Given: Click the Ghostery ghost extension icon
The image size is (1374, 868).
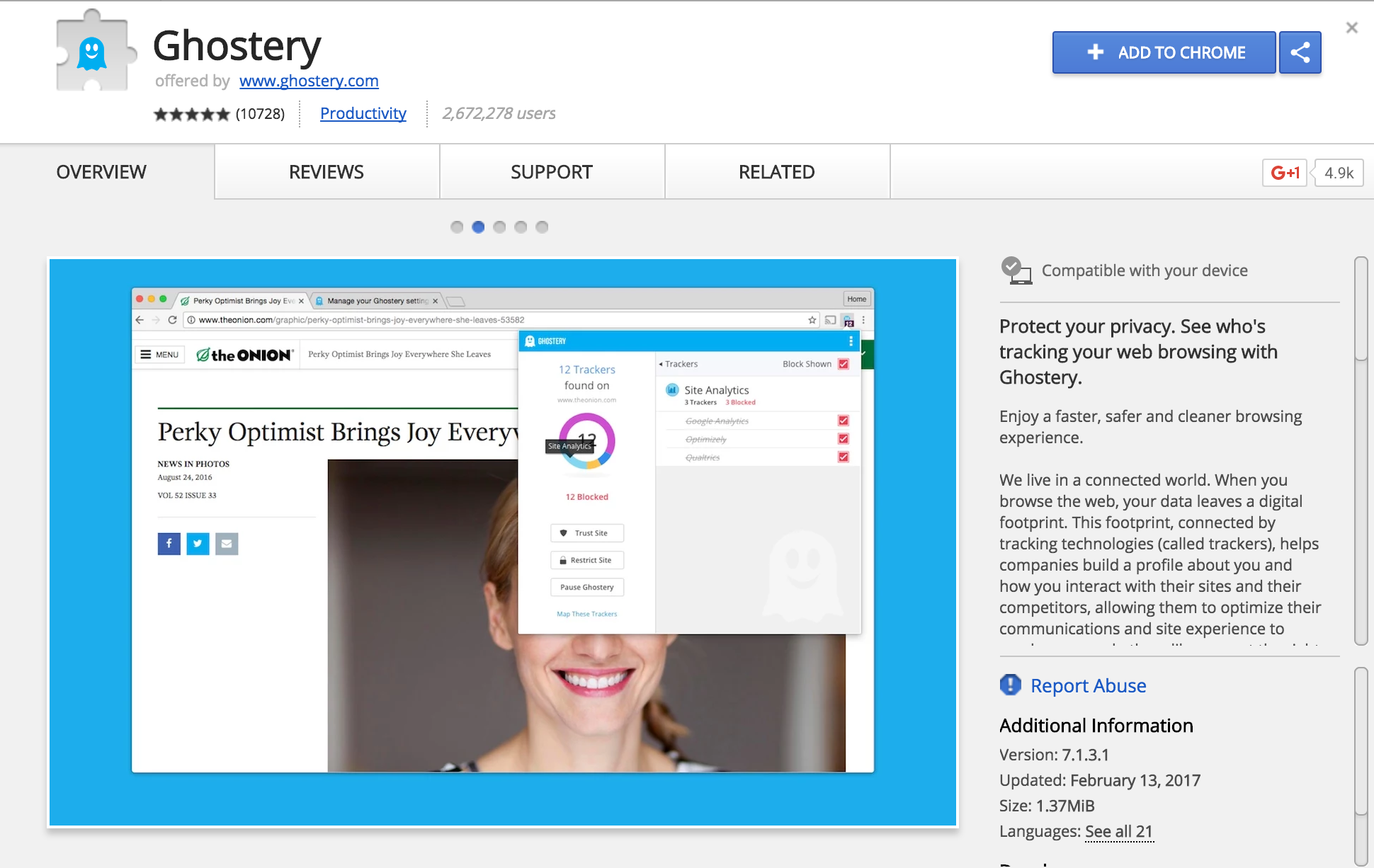Looking at the screenshot, I should [93, 52].
